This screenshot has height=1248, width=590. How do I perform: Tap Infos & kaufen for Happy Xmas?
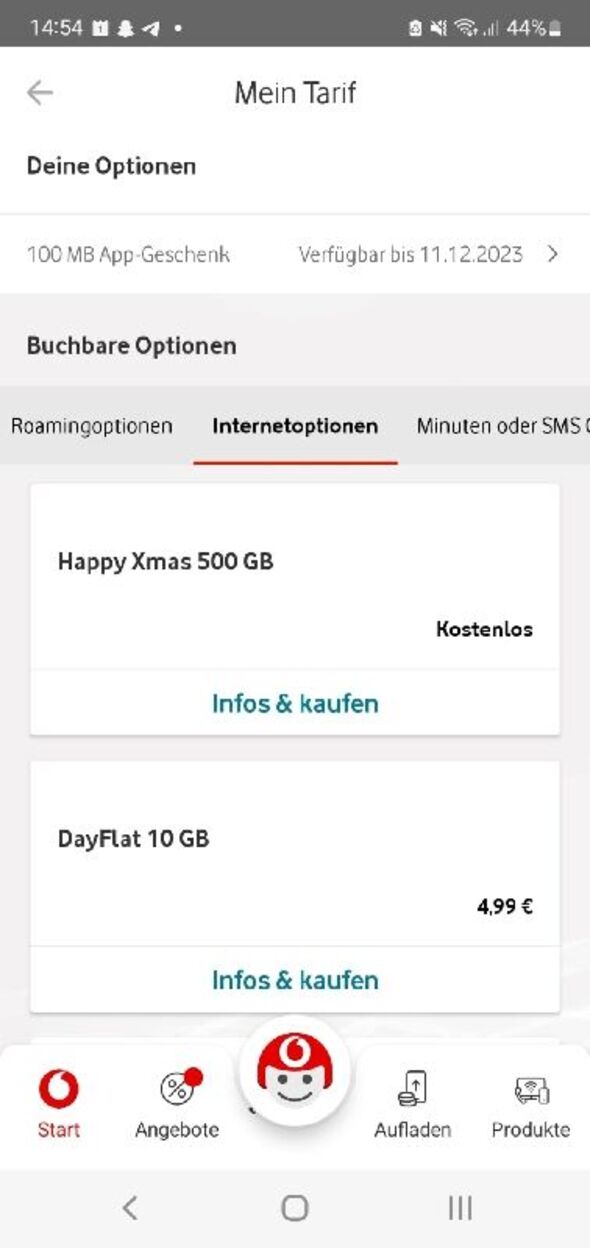[295, 703]
